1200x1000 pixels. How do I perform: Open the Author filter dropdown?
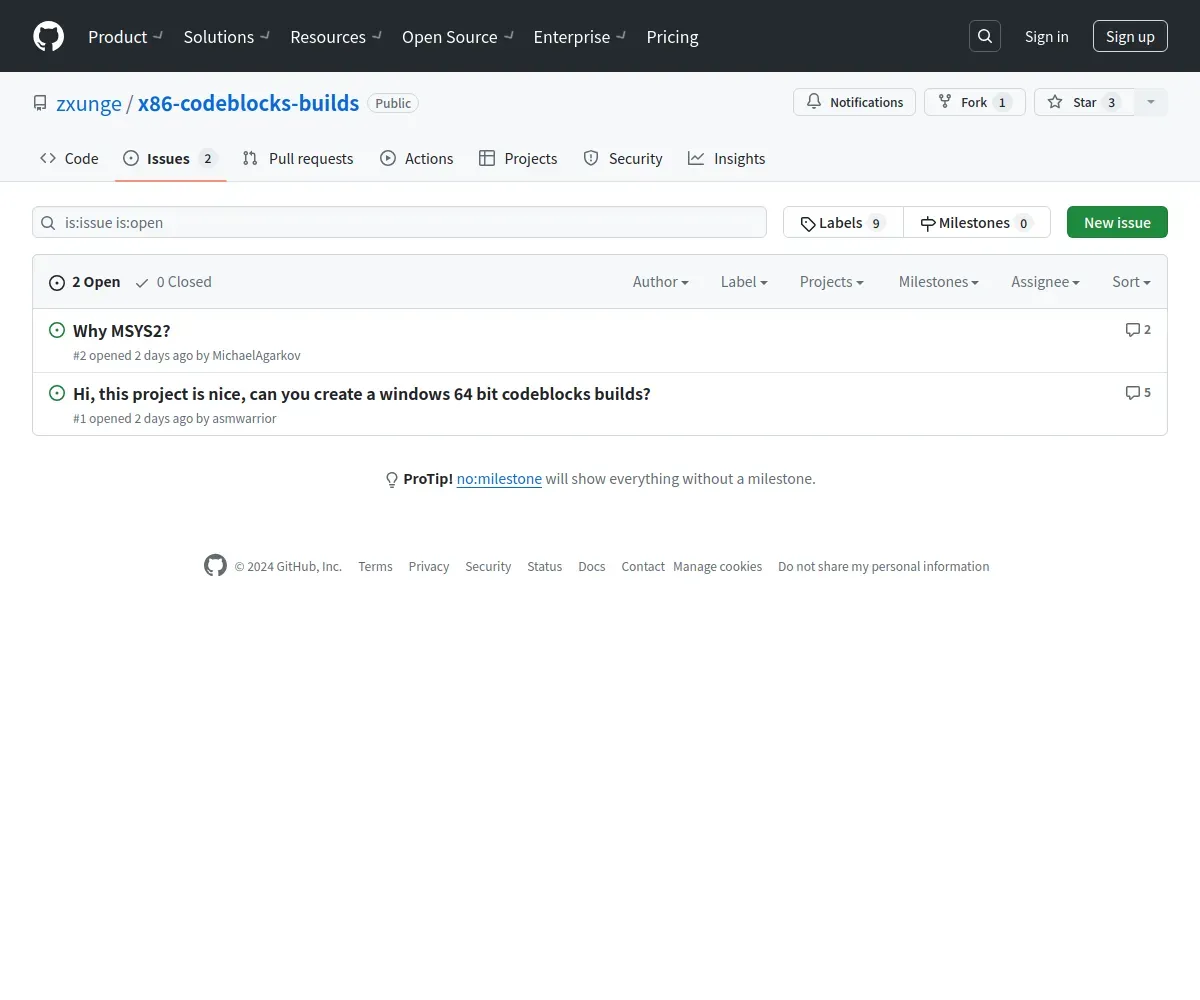tap(661, 282)
